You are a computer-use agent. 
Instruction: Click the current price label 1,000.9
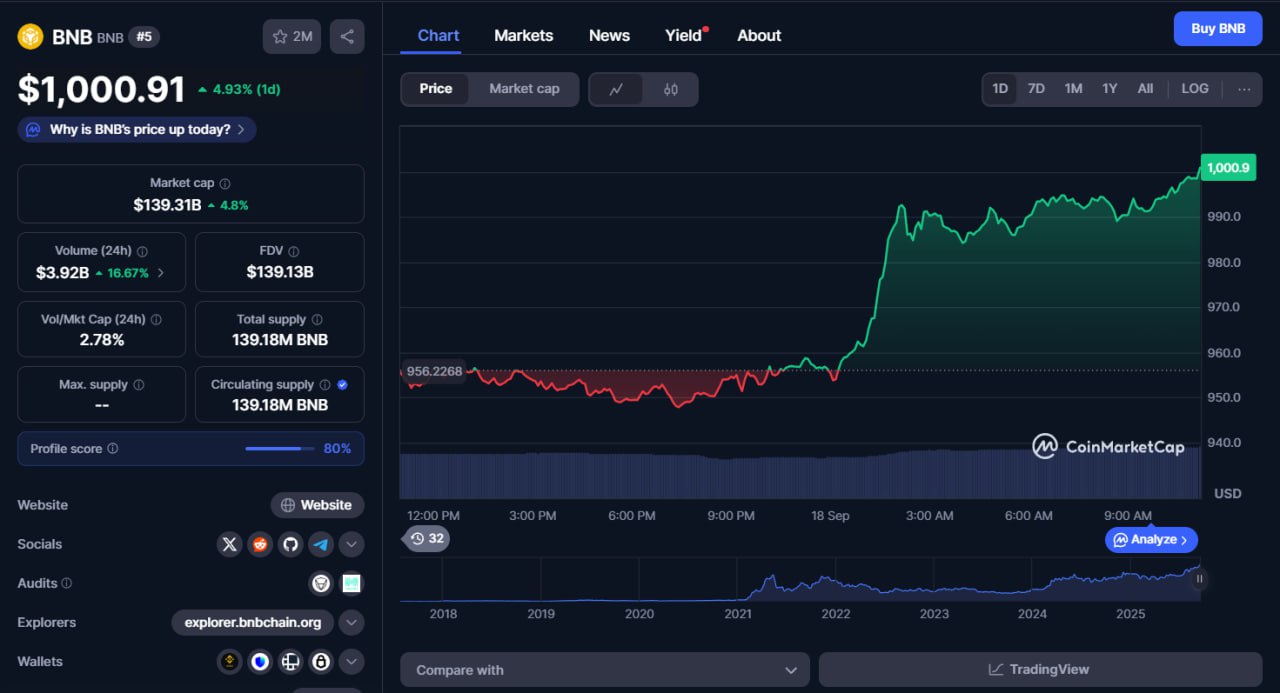1228,168
